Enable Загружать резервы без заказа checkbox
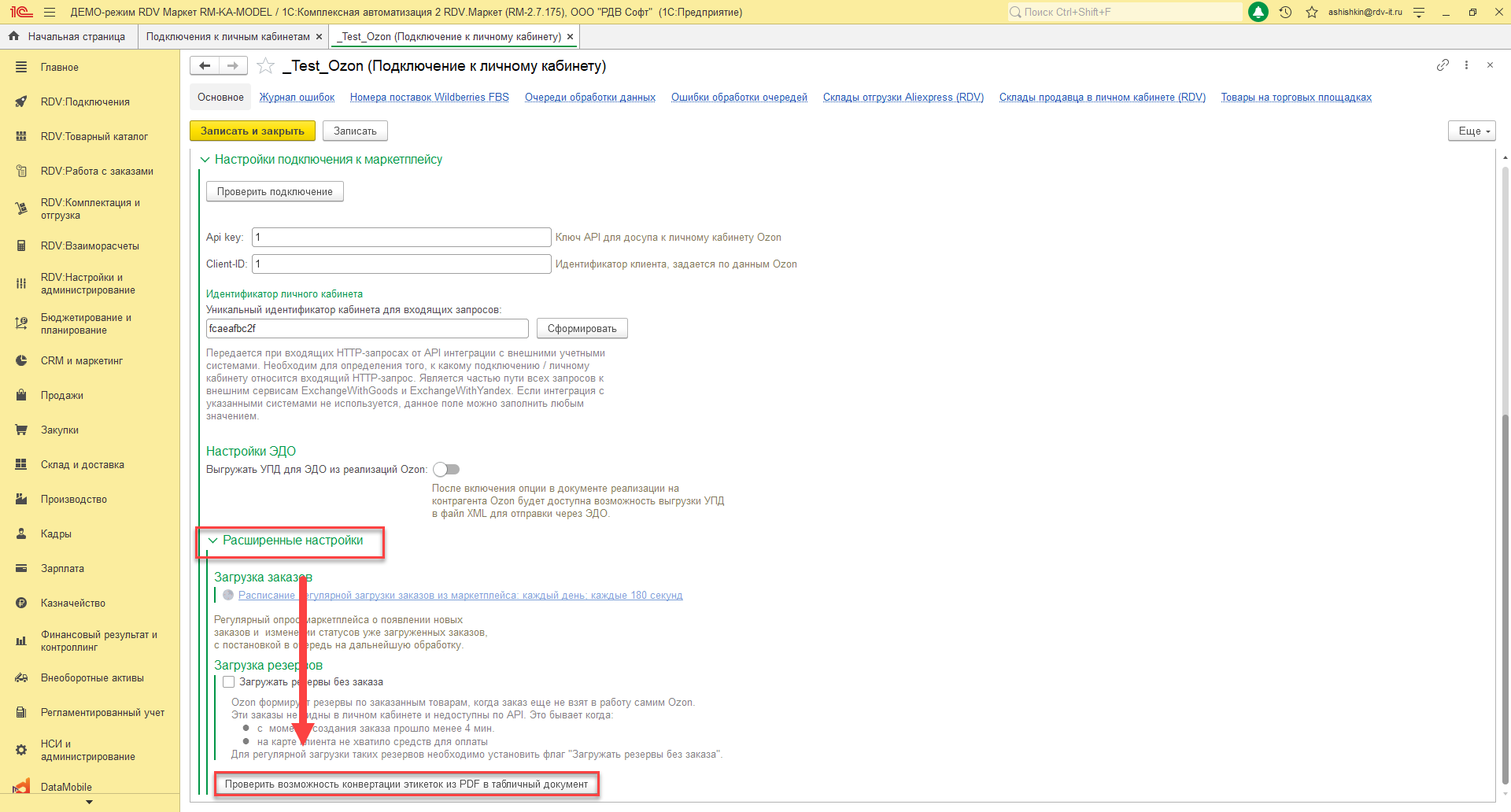The width and height of the screenshot is (1511, 812). 229,682
